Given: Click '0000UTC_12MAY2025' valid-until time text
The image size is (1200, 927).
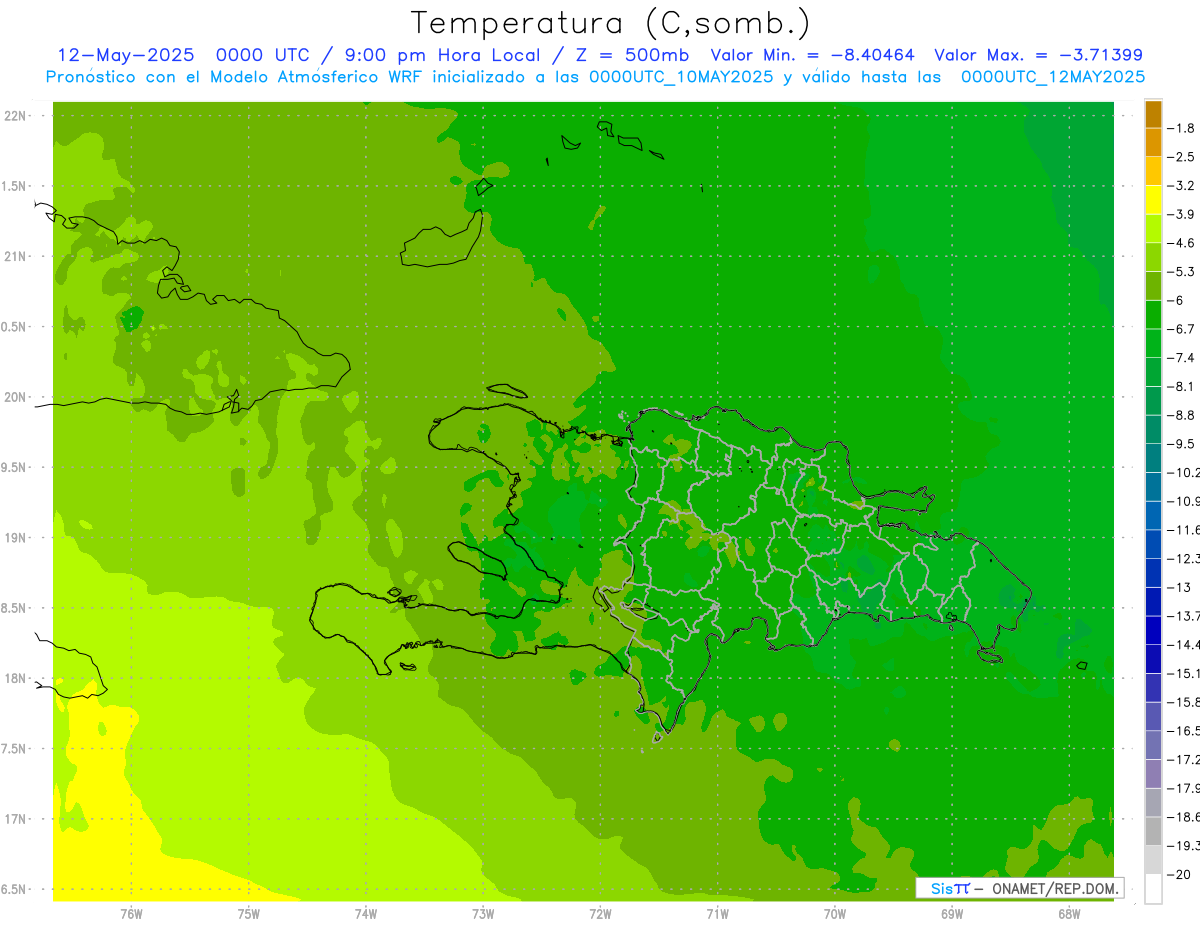Looking at the screenshot, I should (x=1053, y=77).
